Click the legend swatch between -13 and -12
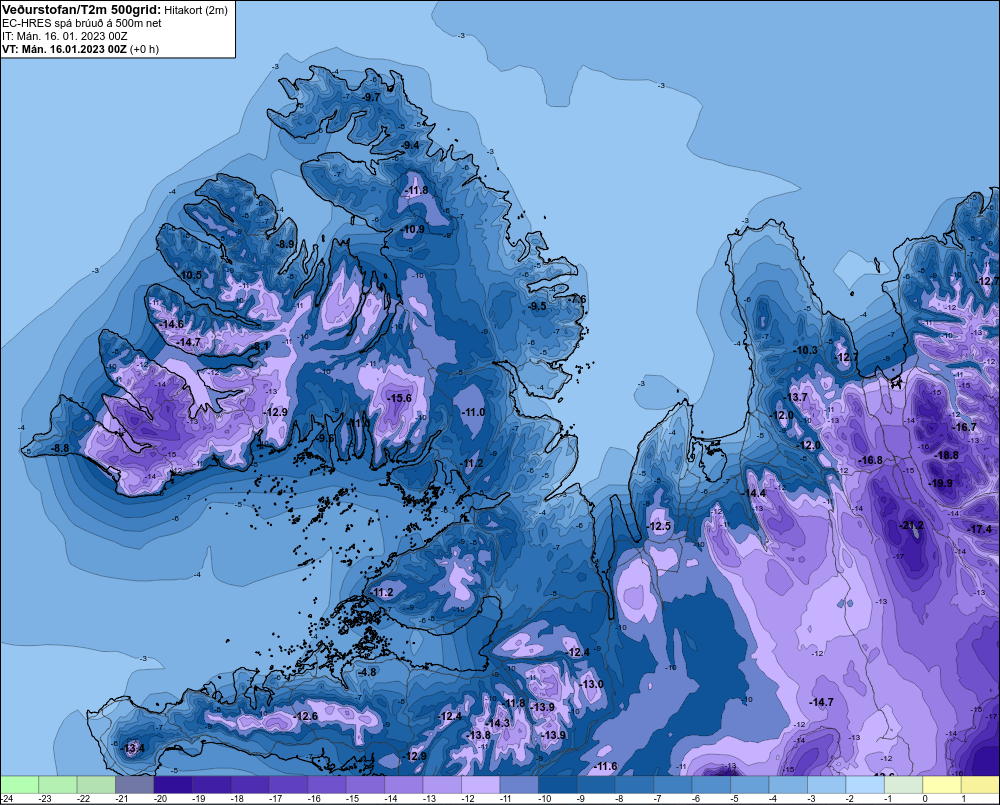This screenshot has width=1000, height=805. click(443, 784)
